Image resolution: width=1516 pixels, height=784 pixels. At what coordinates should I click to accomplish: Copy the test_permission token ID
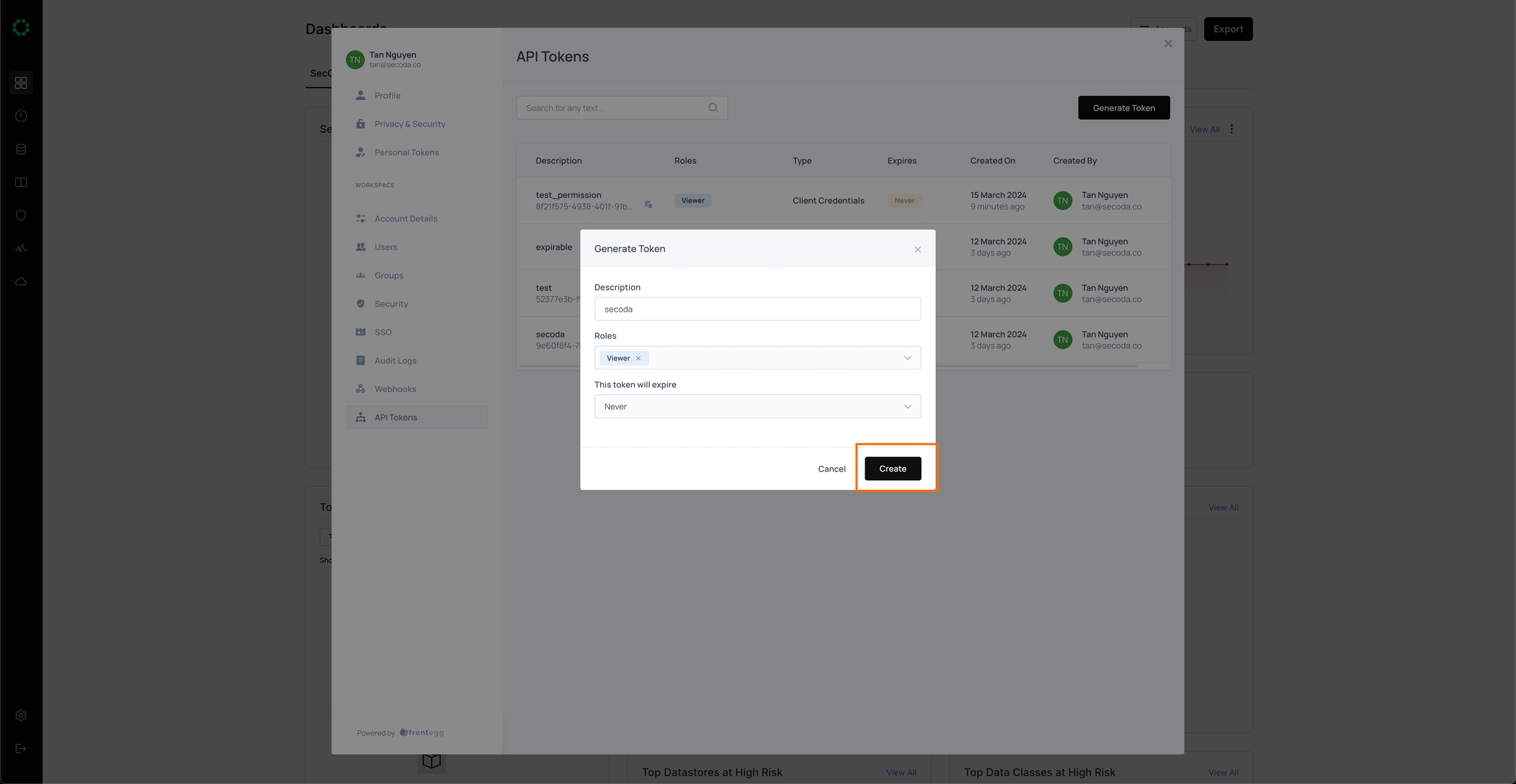point(648,205)
